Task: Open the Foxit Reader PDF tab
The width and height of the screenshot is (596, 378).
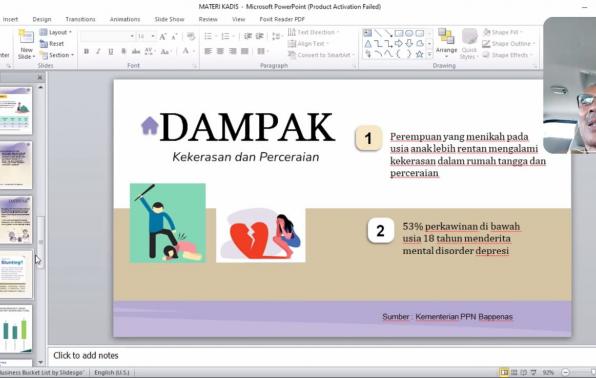Action: coord(282,19)
